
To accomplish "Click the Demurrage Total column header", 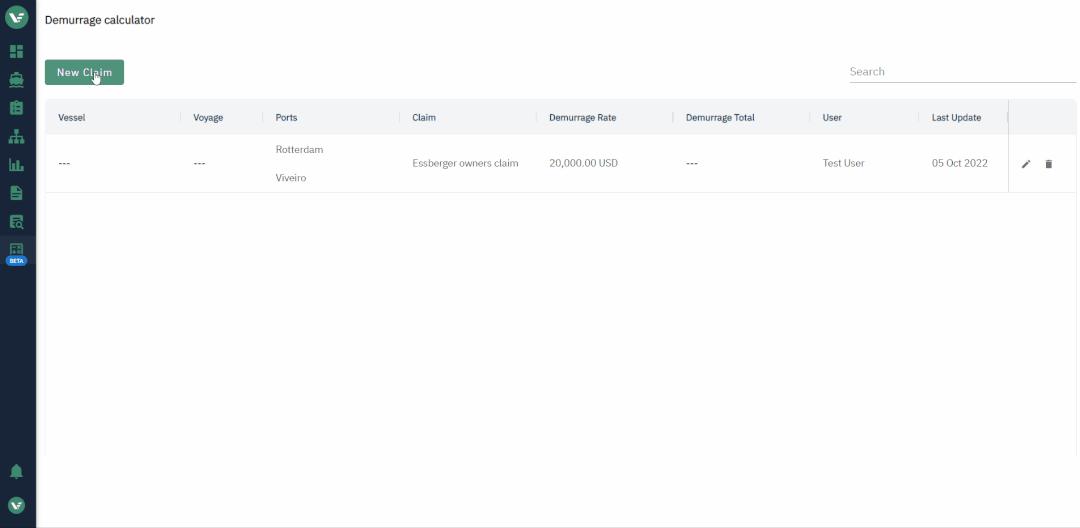I will click(720, 118).
